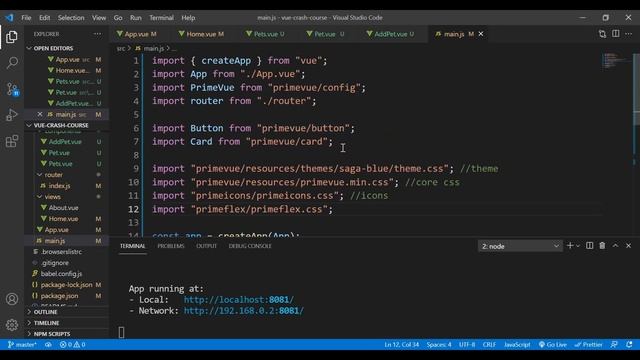Switch to Debug Console panel tab
640x360 pixels.
coord(250,246)
